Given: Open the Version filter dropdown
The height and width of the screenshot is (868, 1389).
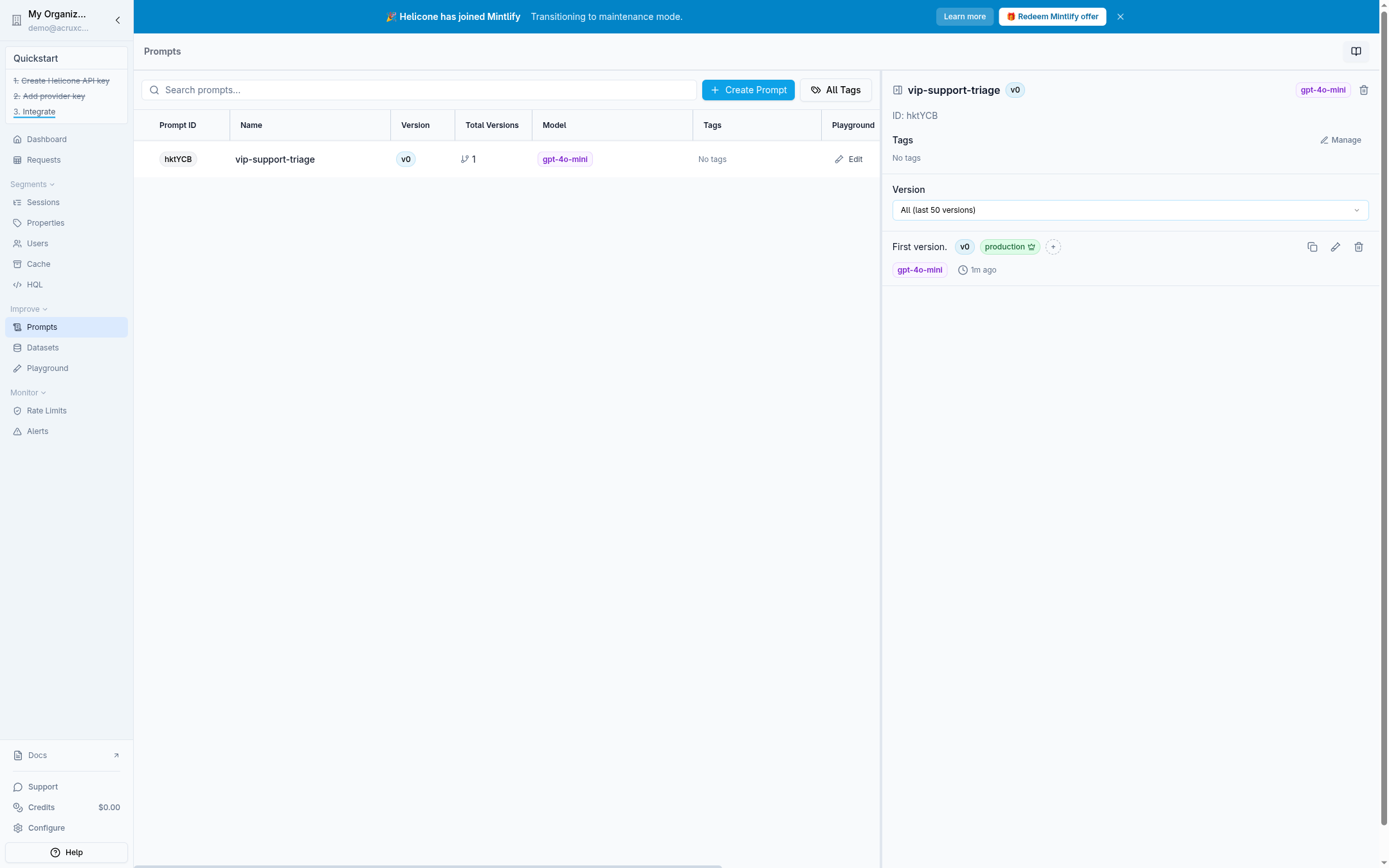Looking at the screenshot, I should (1130, 210).
